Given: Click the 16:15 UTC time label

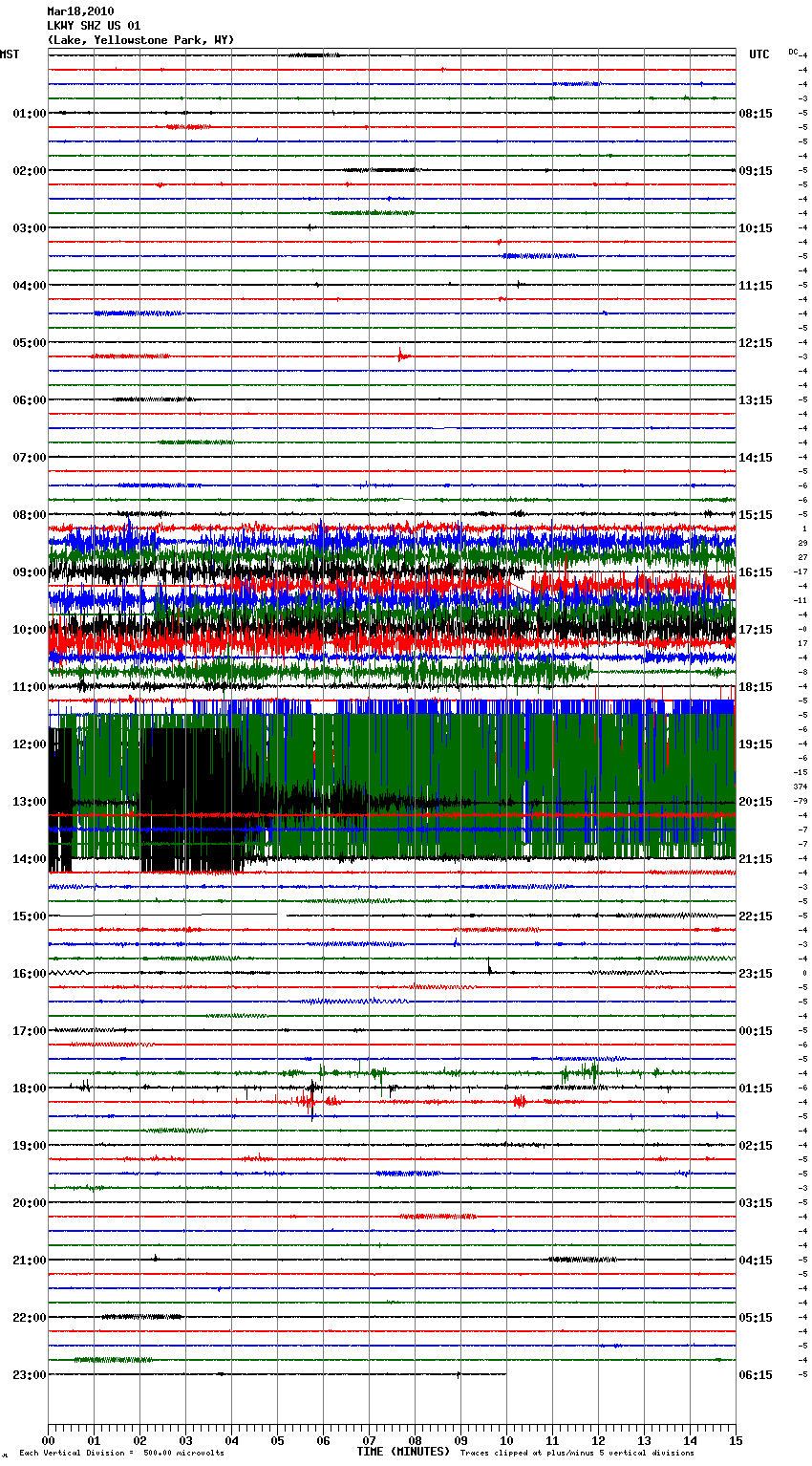Looking at the screenshot, I should click(x=756, y=572).
